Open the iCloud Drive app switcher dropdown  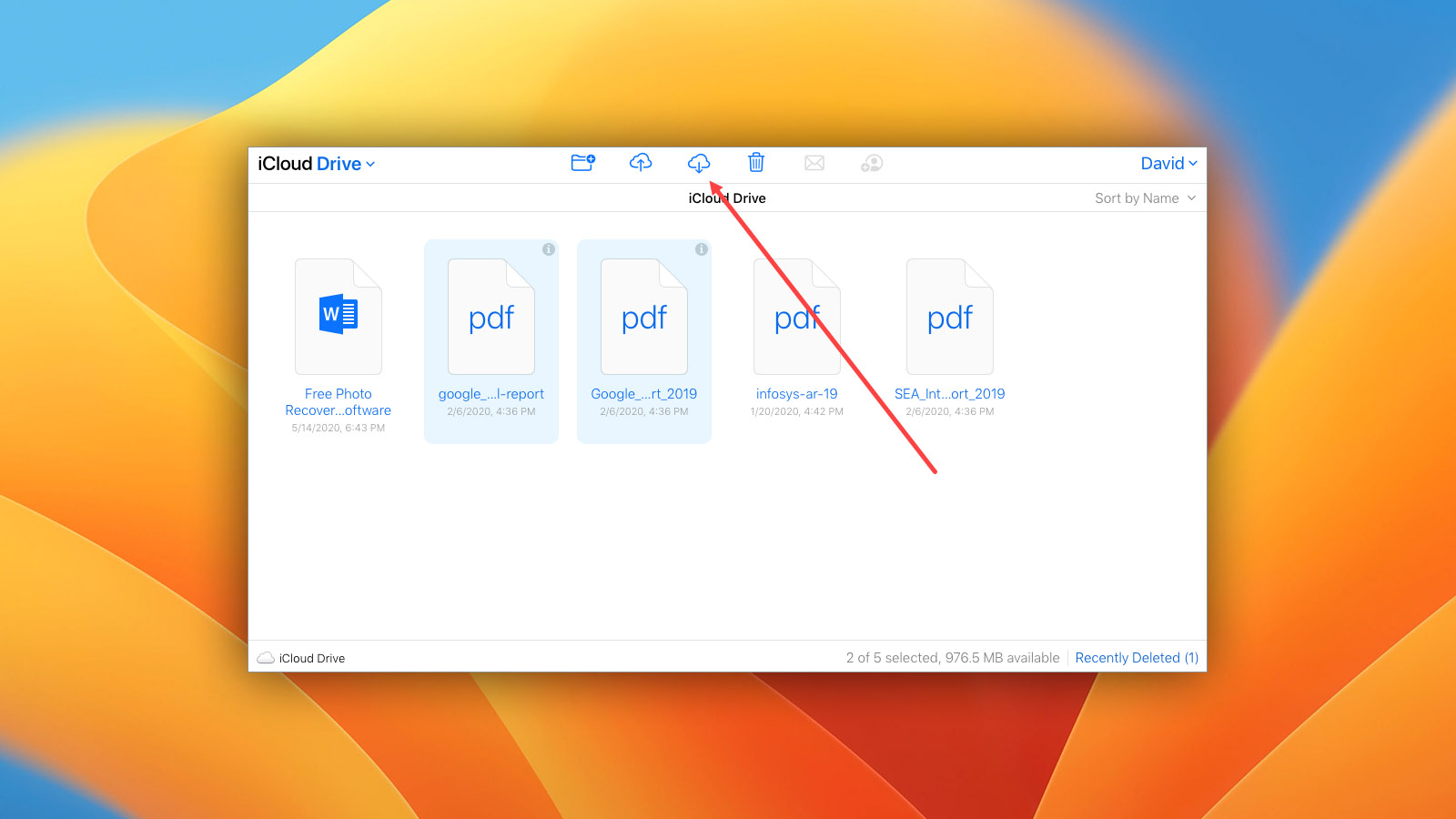pos(317,164)
